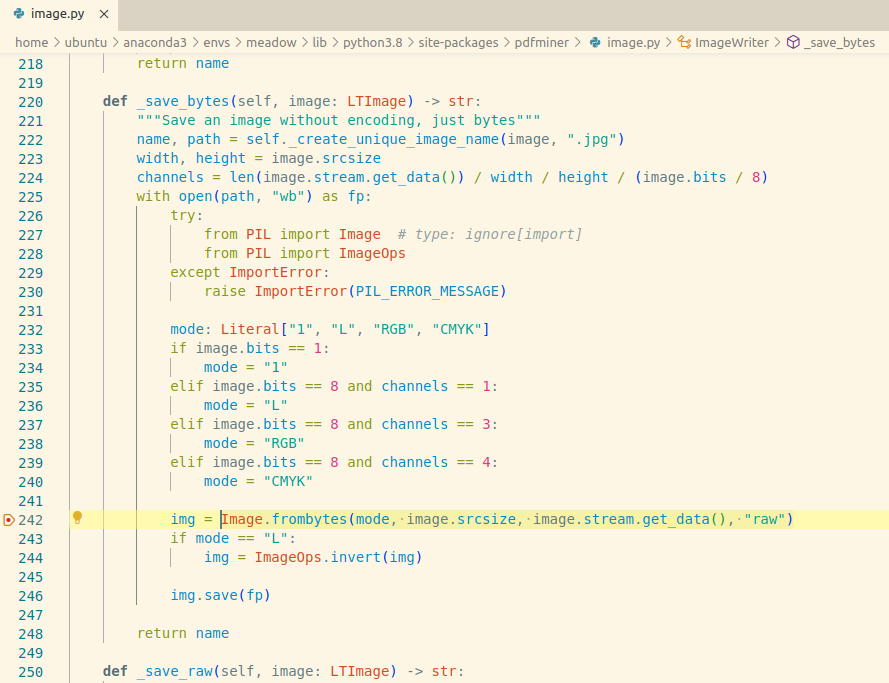889x683 pixels.
Task: Click the "raw" string on line 242
Action: tap(765, 519)
